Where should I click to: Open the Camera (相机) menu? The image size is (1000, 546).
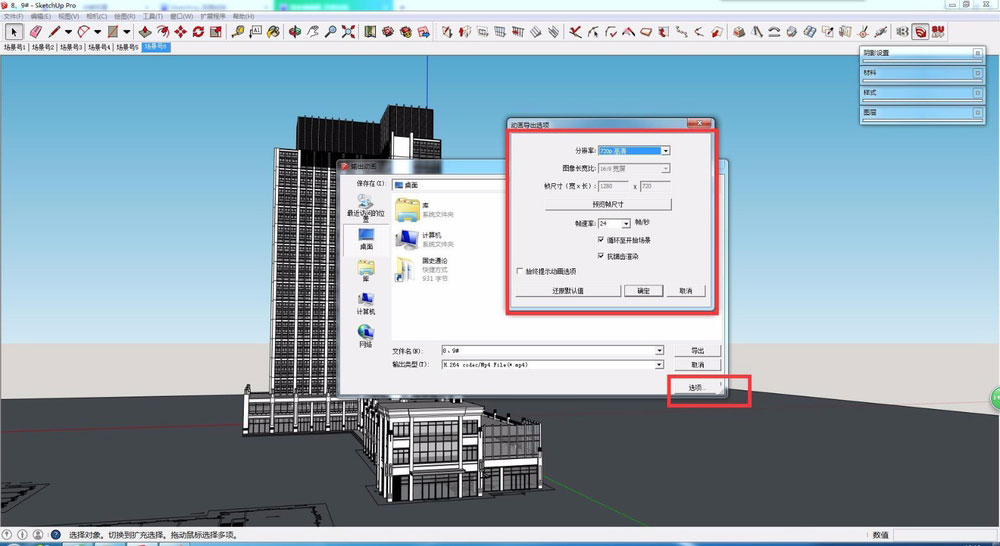pos(96,16)
